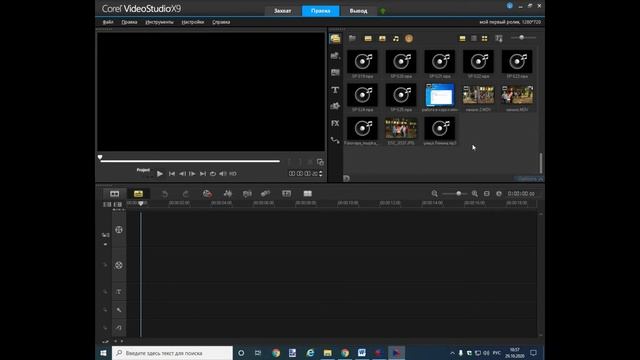
Task: Open Chrome from the taskbar
Action: [276, 353]
